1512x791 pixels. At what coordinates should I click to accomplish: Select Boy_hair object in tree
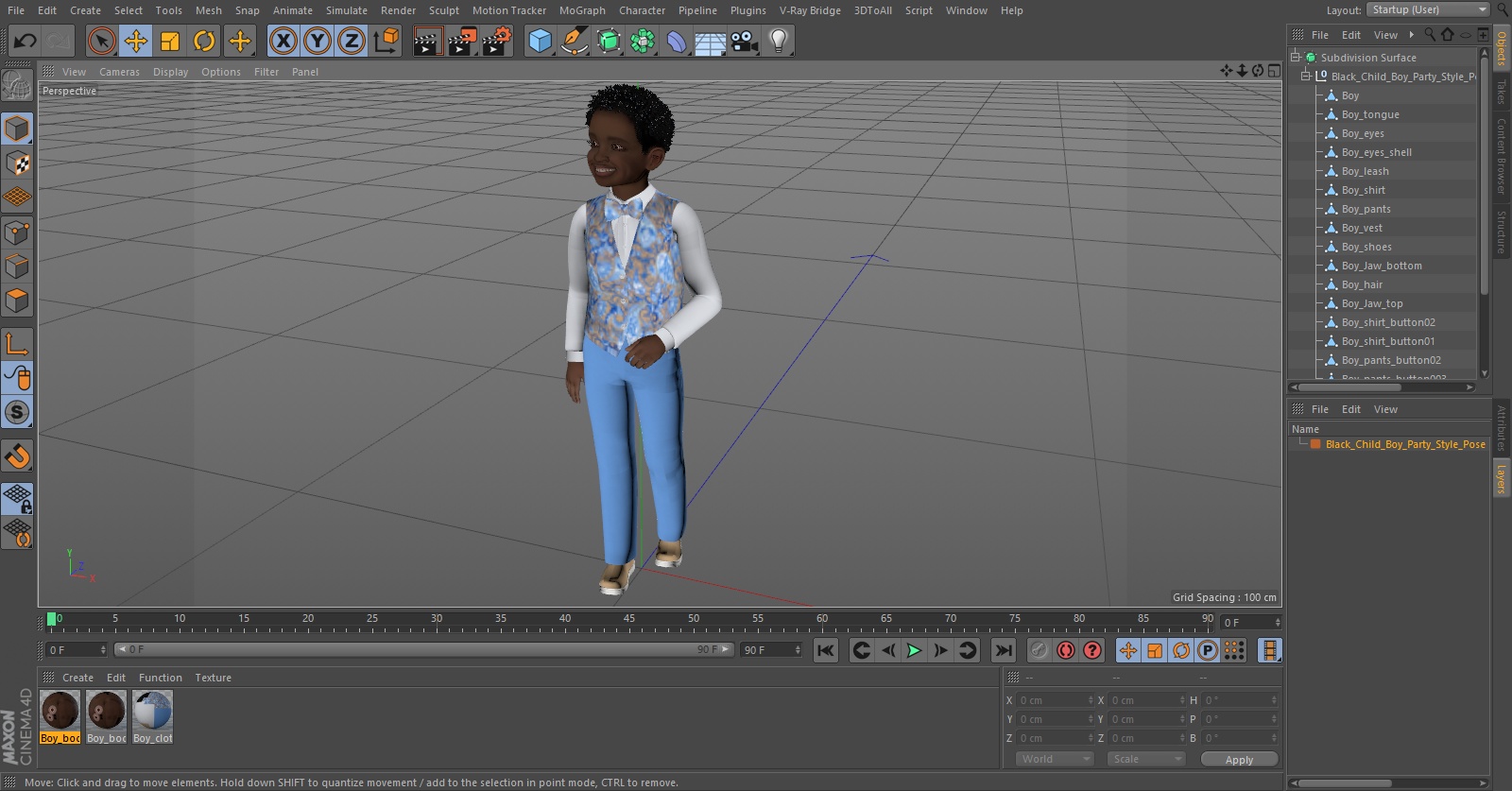tap(1361, 284)
